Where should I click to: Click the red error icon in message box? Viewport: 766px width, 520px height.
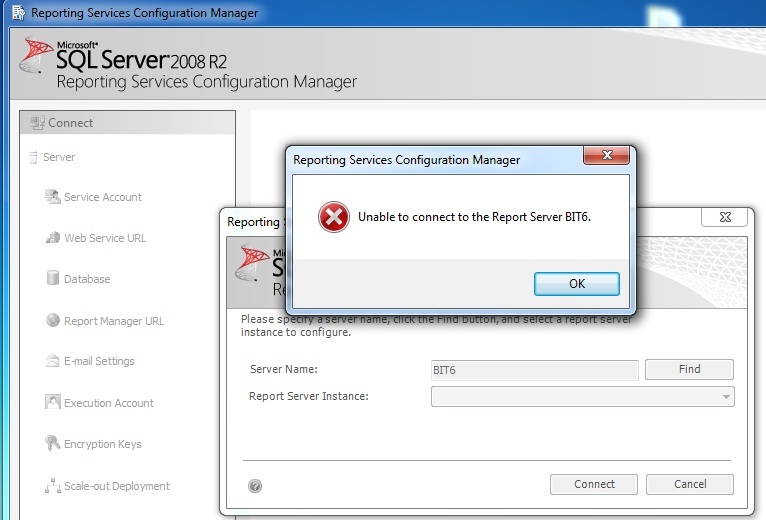click(x=334, y=217)
